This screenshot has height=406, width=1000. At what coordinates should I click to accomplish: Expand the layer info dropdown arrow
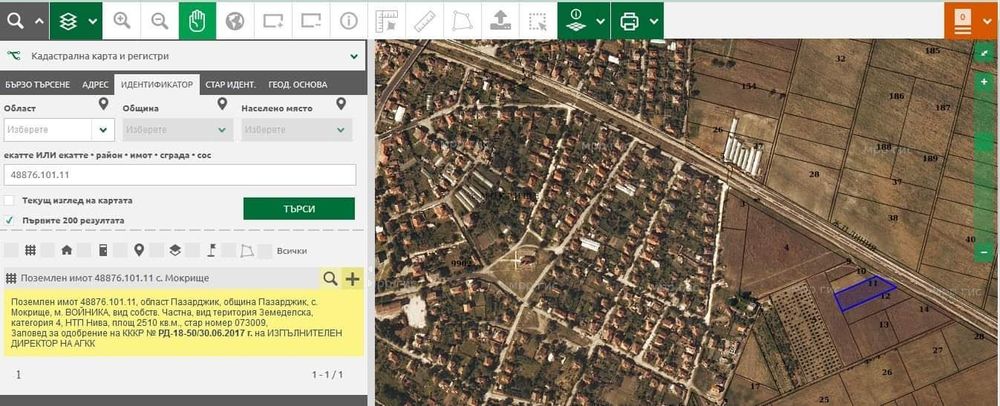coord(601,21)
